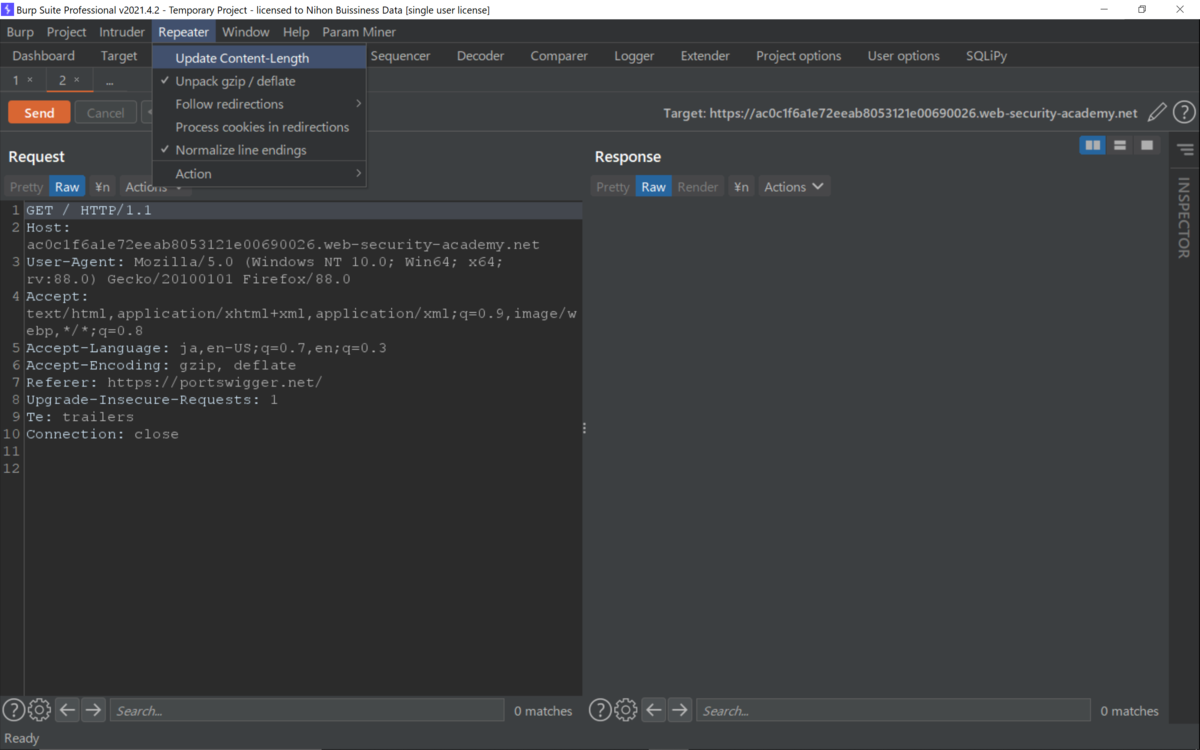This screenshot has height=750, width=1200.
Task: Expand Follow redirections submenu
Action: (x=259, y=104)
